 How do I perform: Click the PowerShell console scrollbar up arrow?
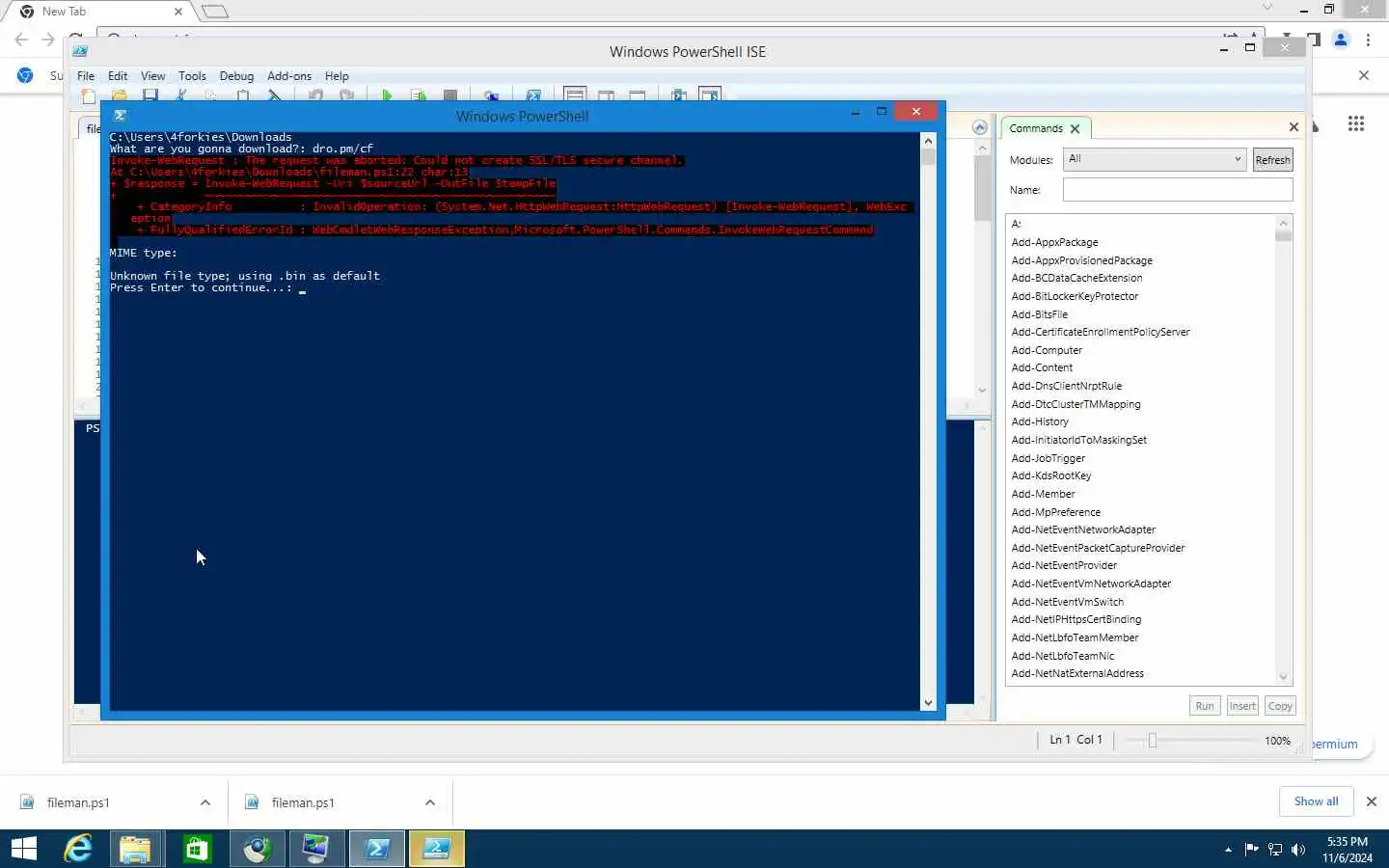[x=928, y=140]
